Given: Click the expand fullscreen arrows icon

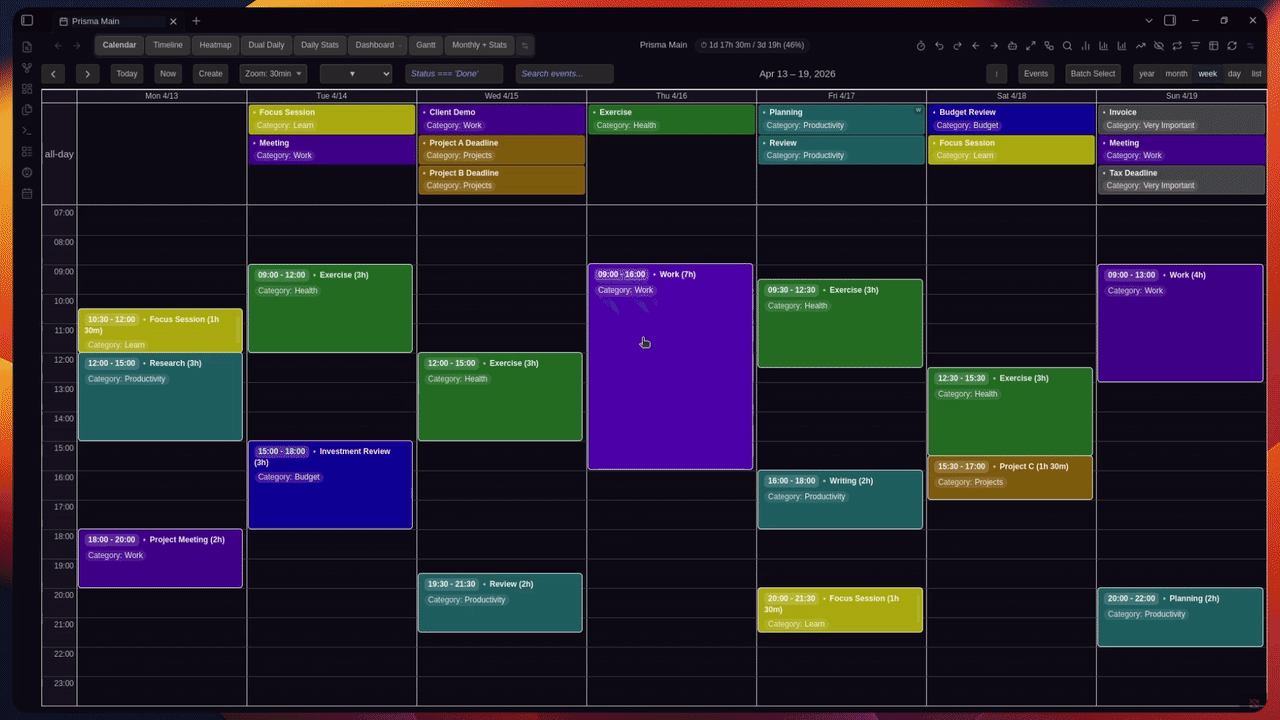Looking at the screenshot, I should (1031, 46).
